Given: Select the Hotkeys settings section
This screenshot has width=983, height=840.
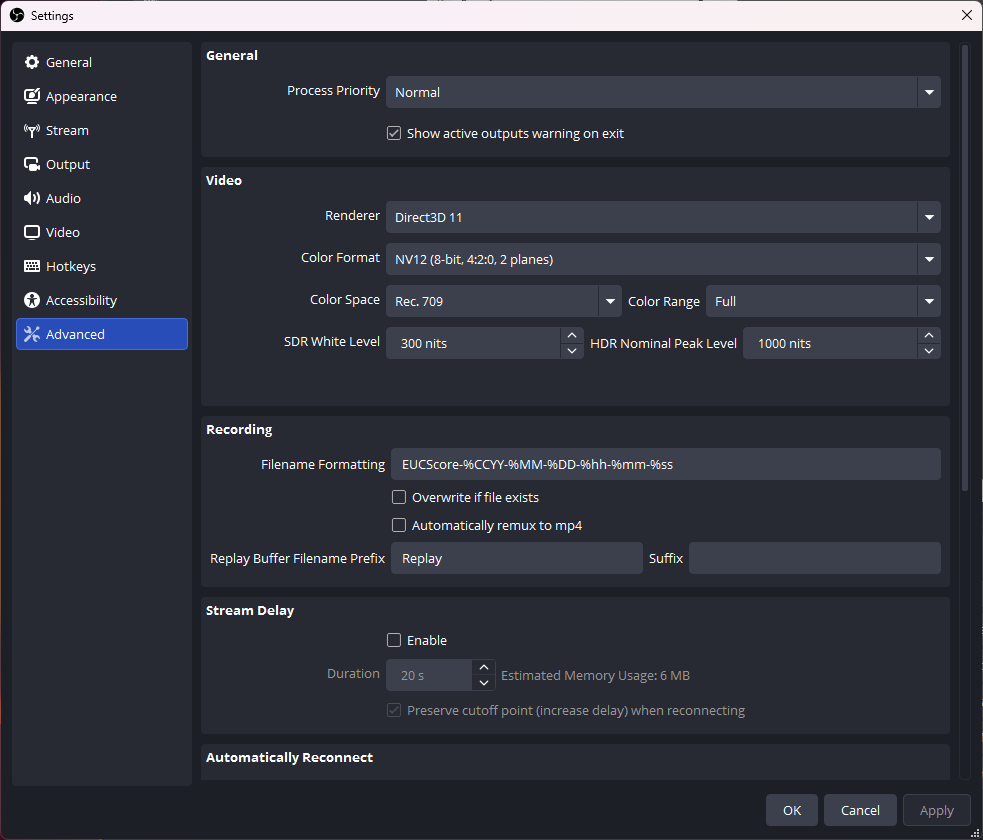Looking at the screenshot, I should (x=70, y=266).
